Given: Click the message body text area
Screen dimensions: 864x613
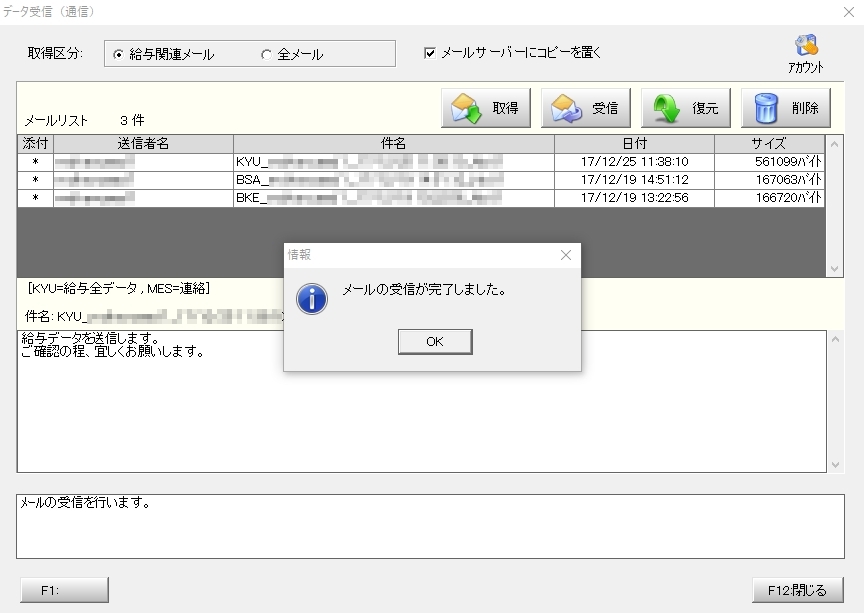Looking at the screenshot, I should [422, 401].
